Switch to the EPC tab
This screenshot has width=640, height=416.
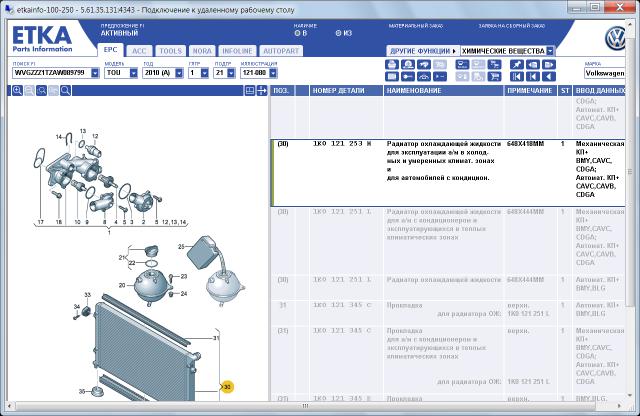click(110, 50)
